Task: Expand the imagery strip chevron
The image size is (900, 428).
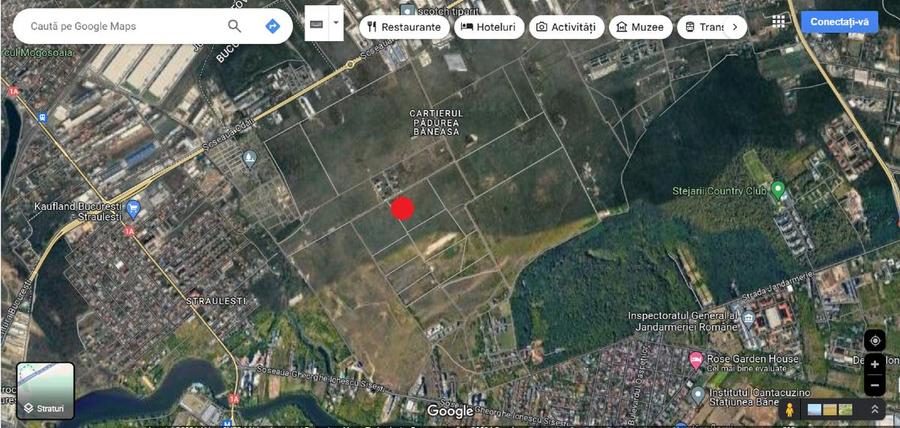Action: [x=875, y=409]
